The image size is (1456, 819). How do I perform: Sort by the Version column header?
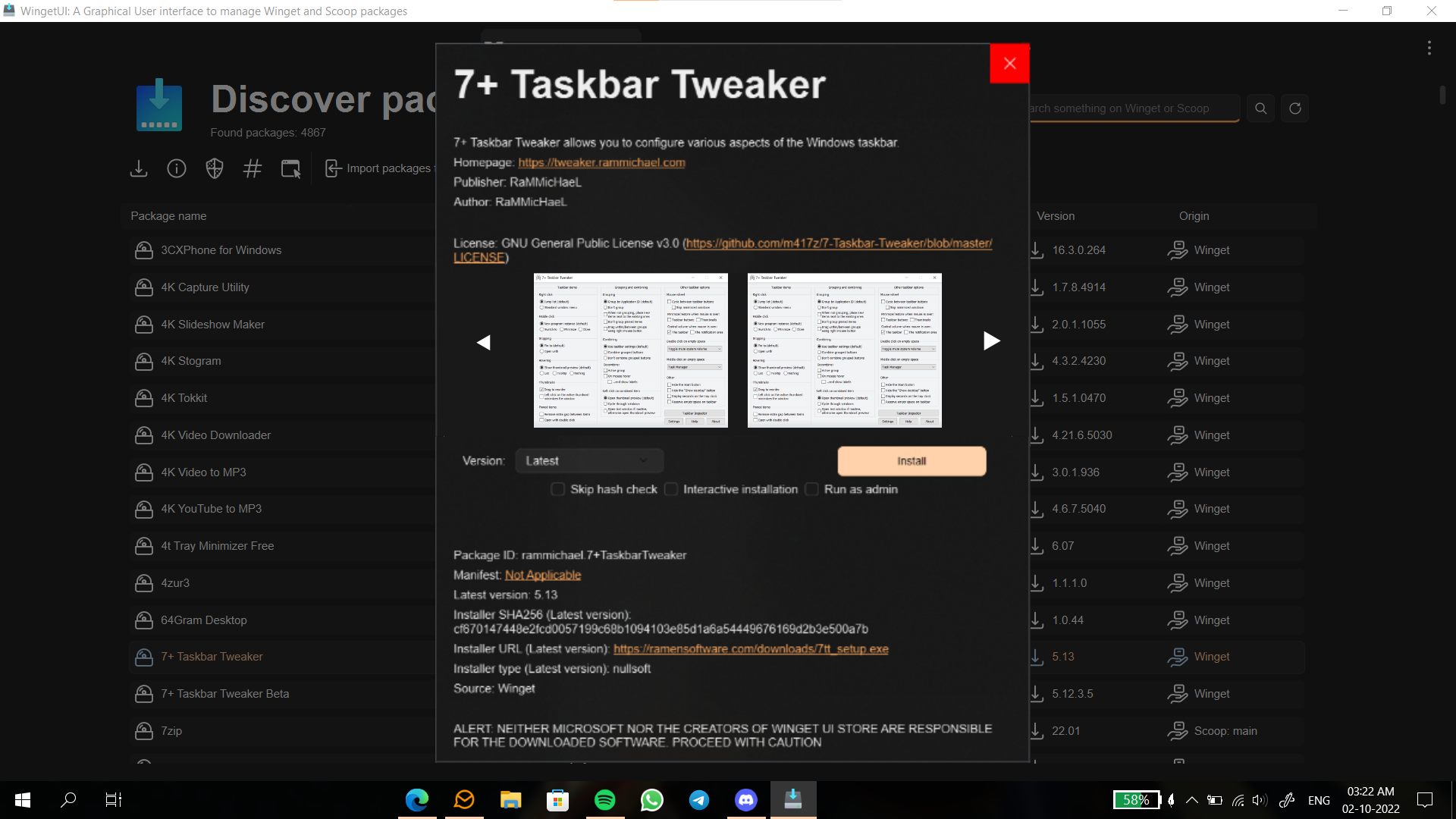1056,216
